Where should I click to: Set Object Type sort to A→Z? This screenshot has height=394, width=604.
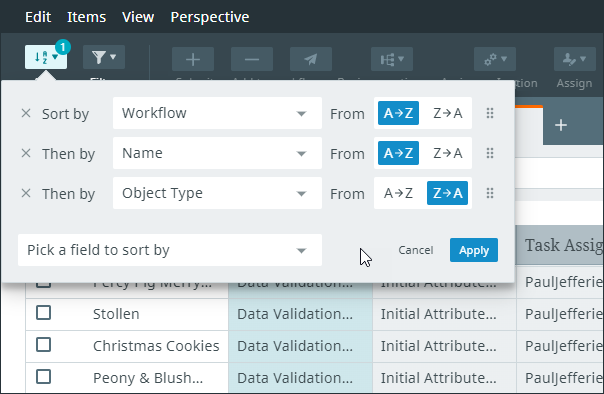398,193
